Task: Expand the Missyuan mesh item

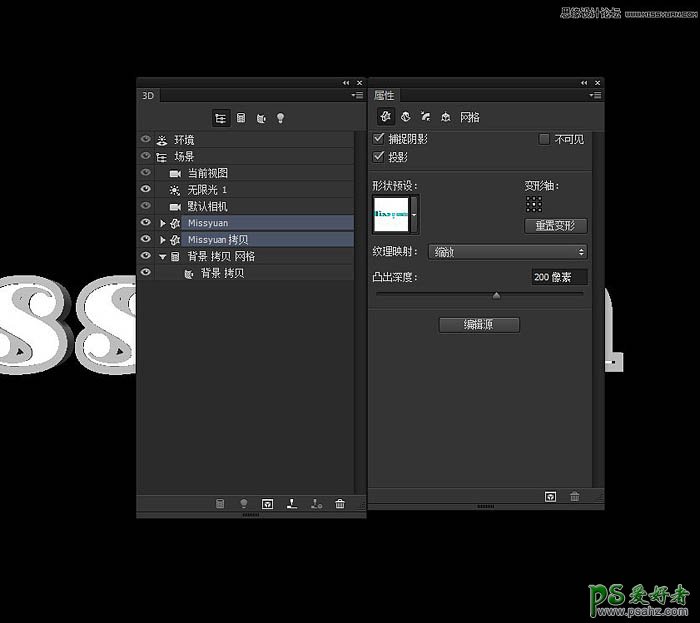Action: point(163,223)
